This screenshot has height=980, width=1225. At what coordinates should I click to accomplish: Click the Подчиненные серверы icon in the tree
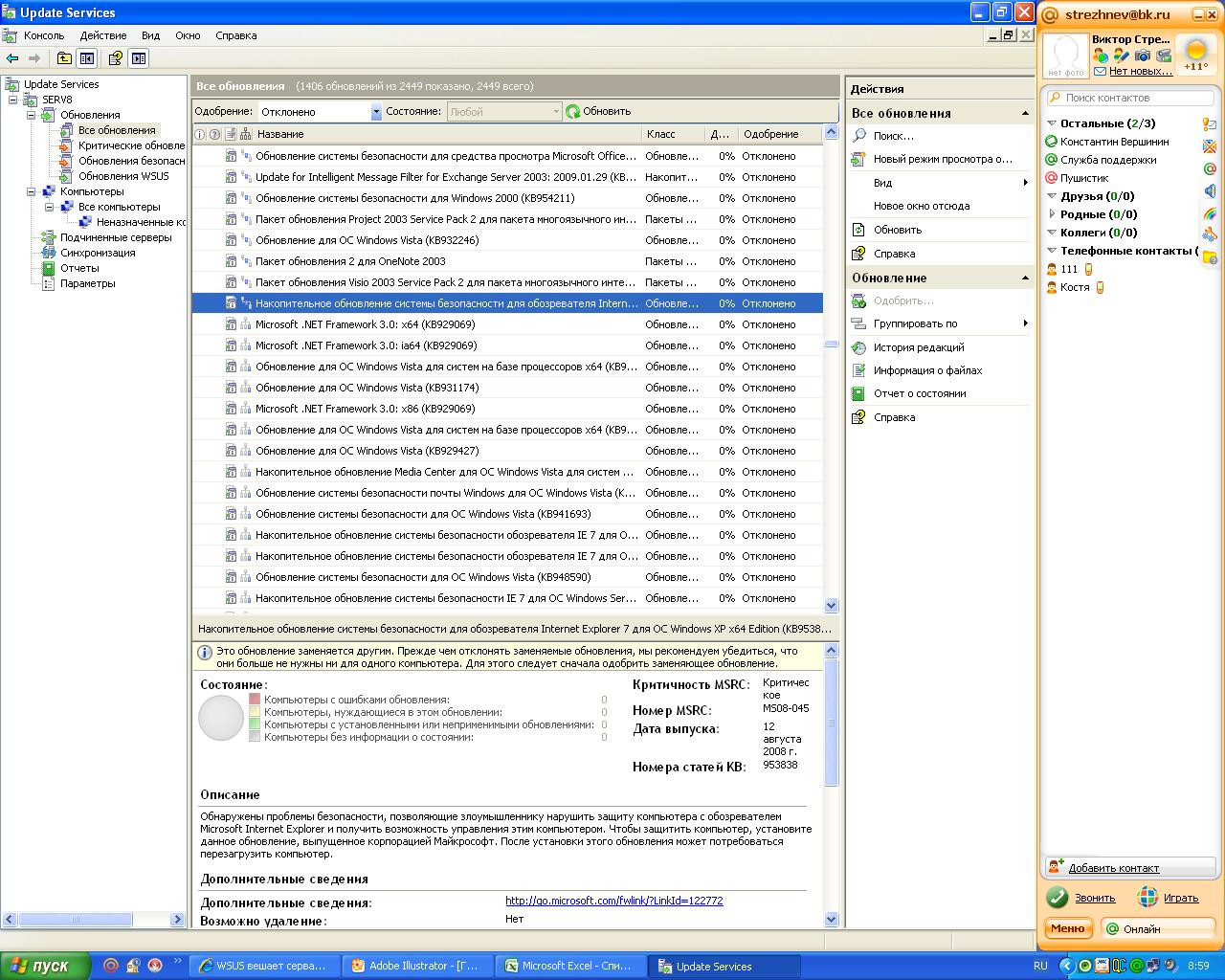[x=49, y=237]
